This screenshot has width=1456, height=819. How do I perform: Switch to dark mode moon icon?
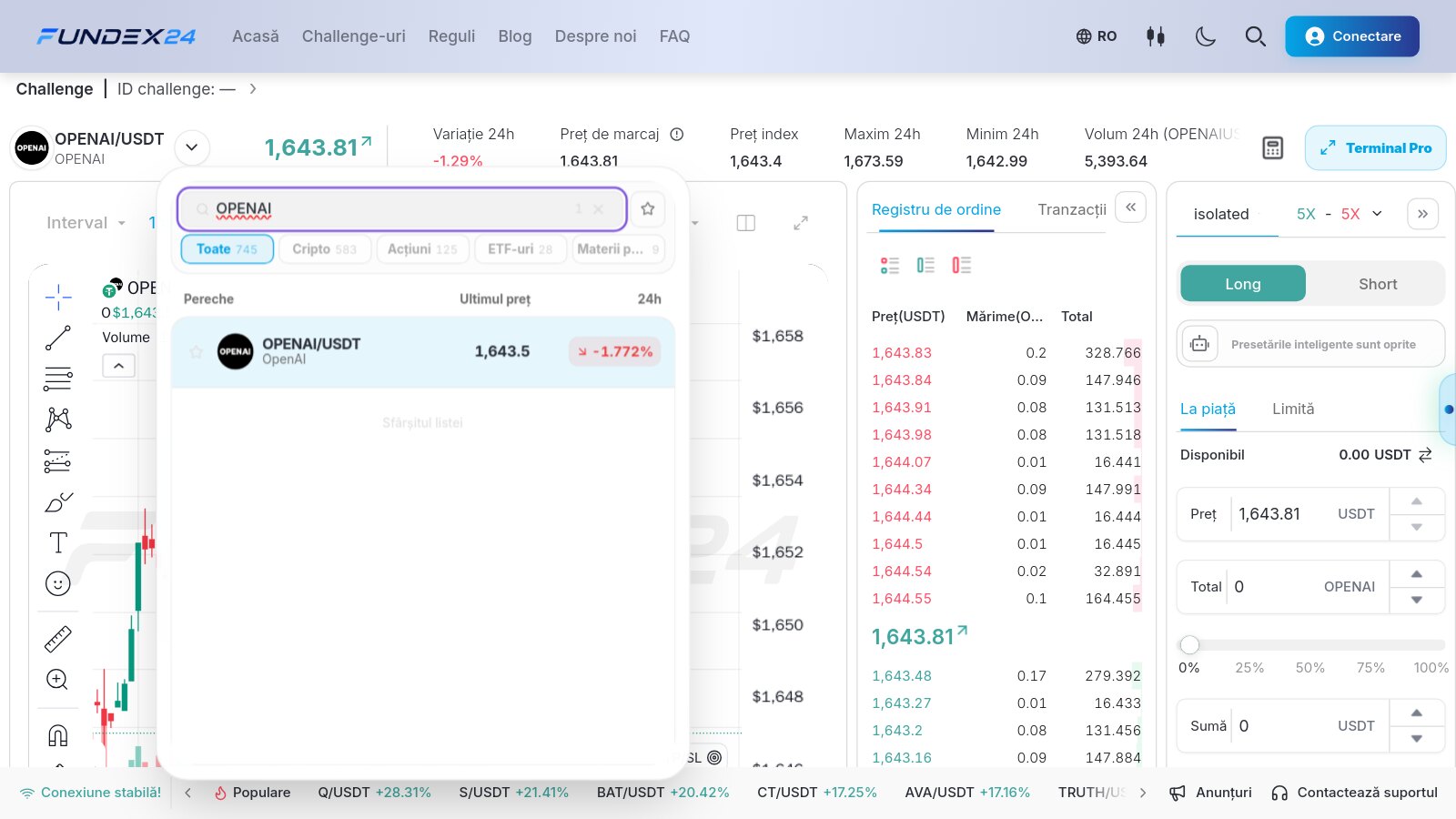click(1206, 36)
